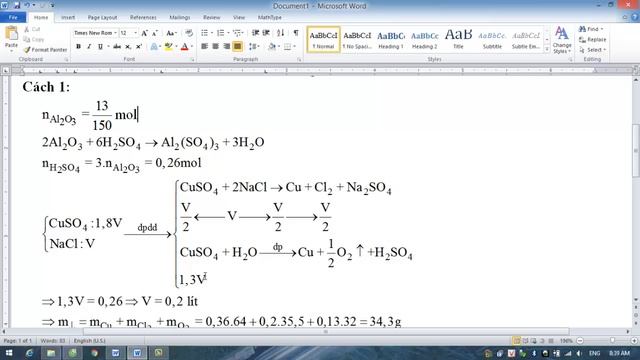Open line spacing options
Viewport: 640px width, 360px height.
[253, 47]
